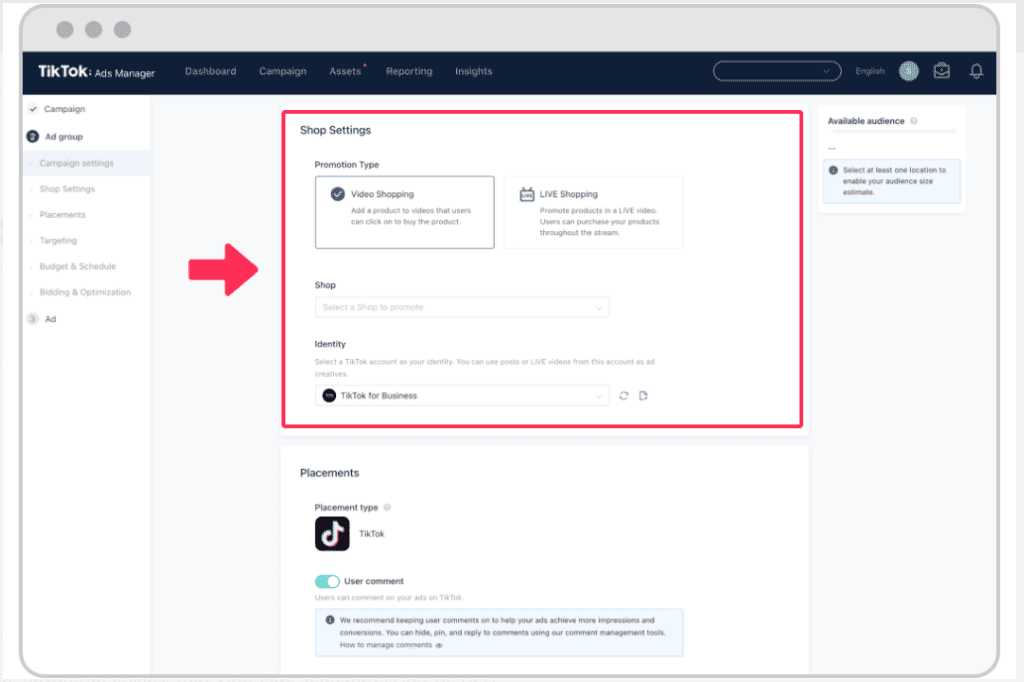Image resolution: width=1024 pixels, height=682 pixels.
Task: Click the info icon in audience size notice
Action: click(x=833, y=170)
